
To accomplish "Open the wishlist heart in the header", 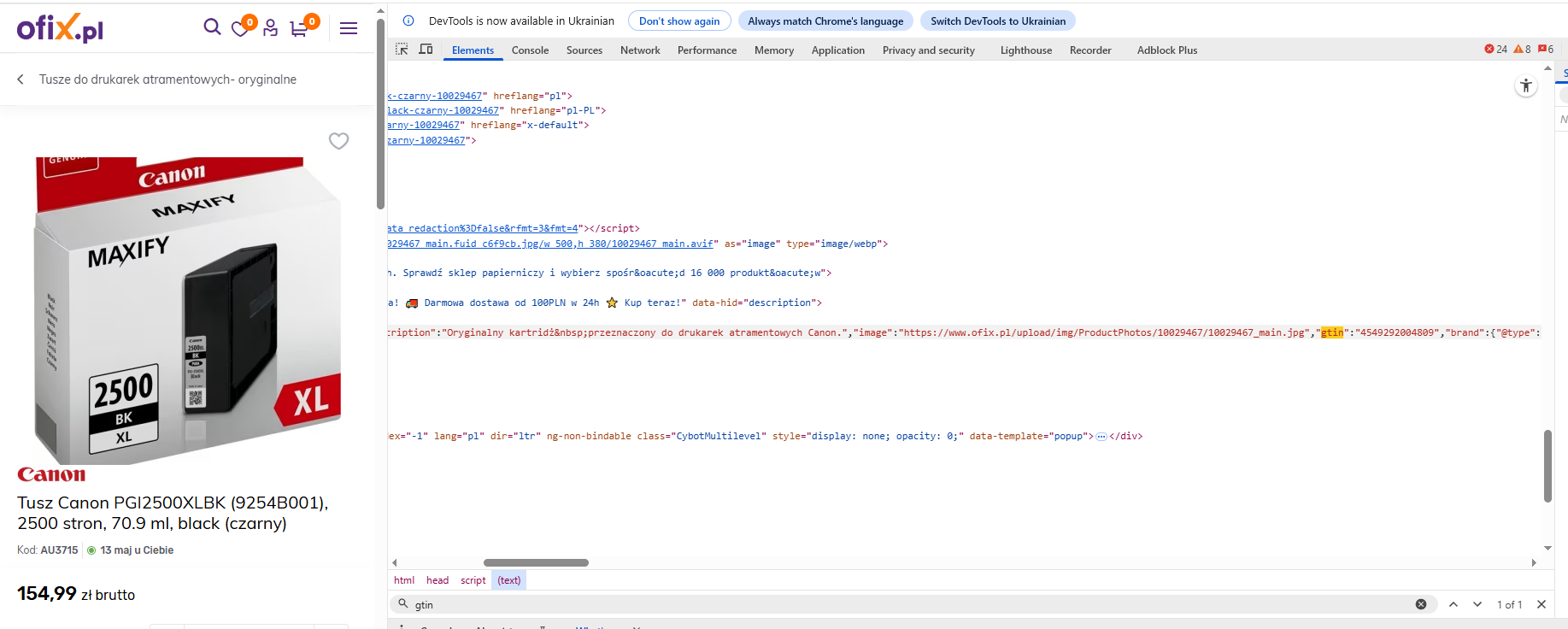I will (240, 29).
